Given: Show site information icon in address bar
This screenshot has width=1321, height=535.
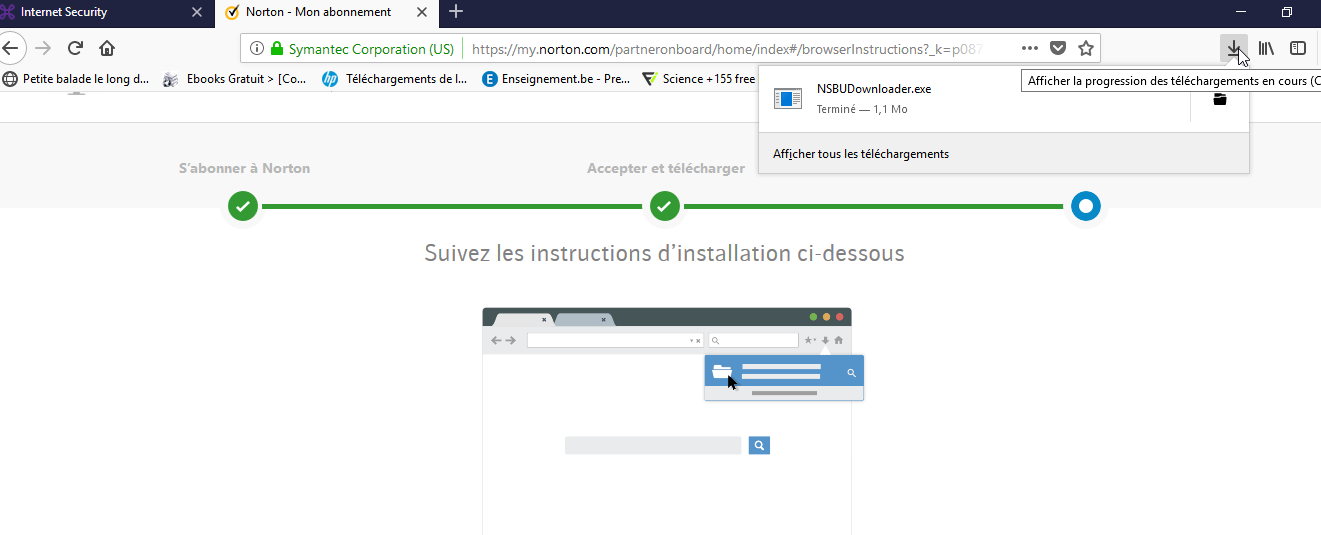Looking at the screenshot, I should coord(256,48).
